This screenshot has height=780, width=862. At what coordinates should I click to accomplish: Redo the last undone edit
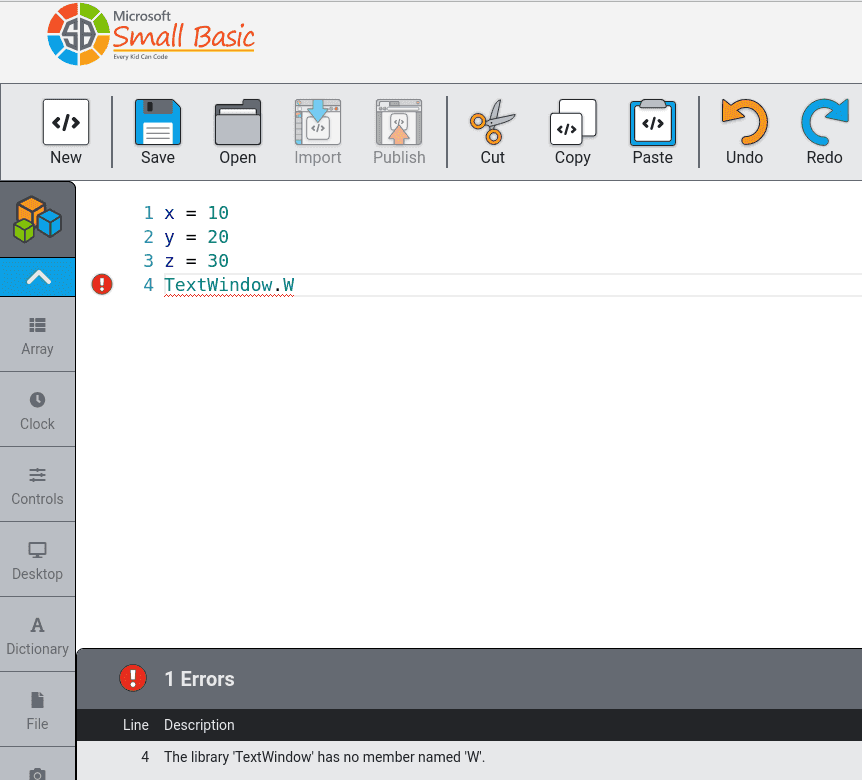(x=825, y=122)
